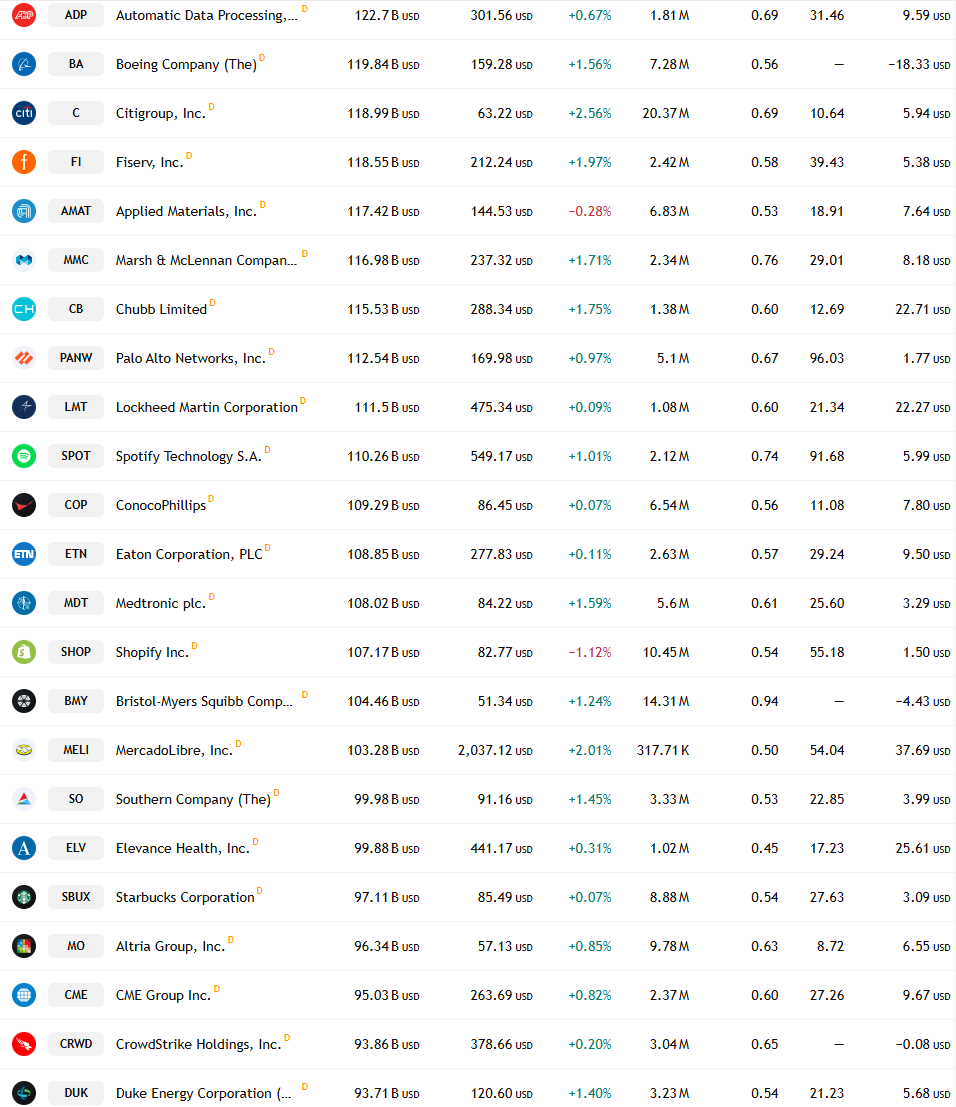
Task: Click Elevance Health EPS 25.61 USD
Action: pyautogui.click(x=922, y=848)
